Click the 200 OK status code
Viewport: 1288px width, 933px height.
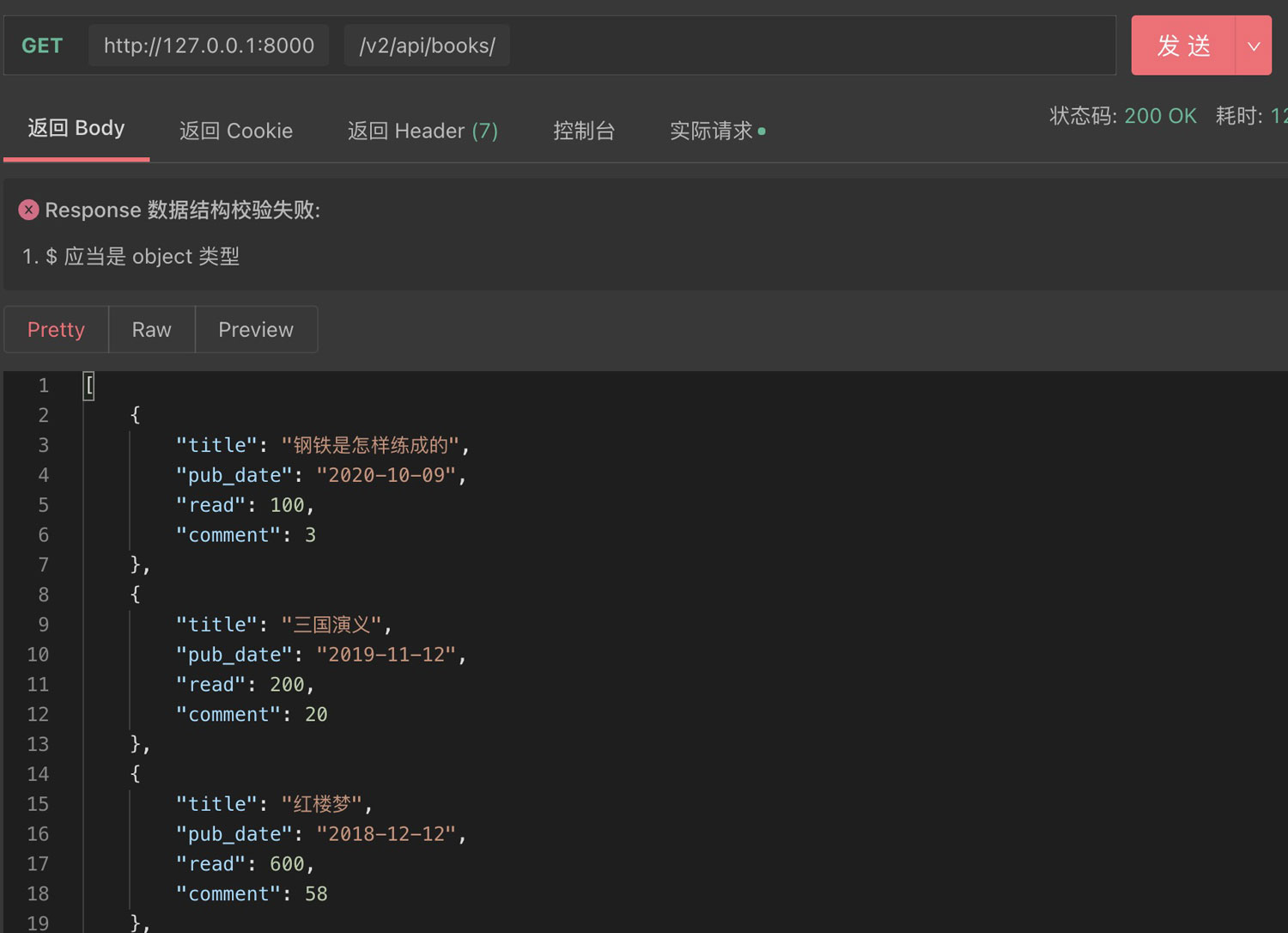pos(1160,116)
